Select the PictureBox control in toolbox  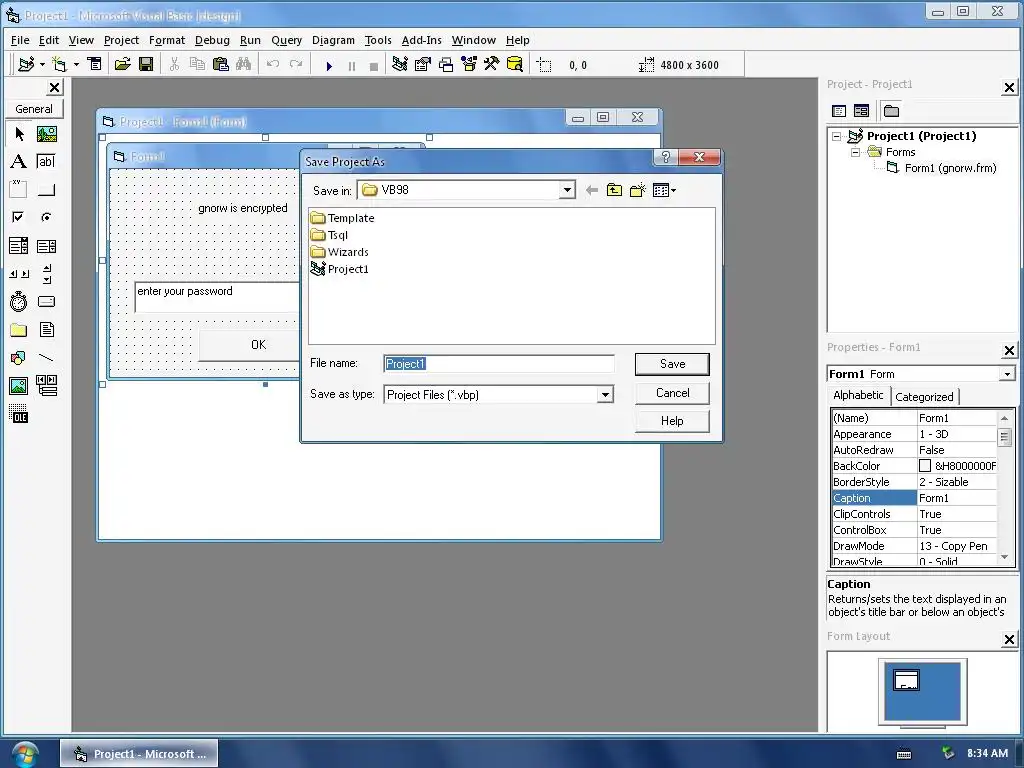point(46,134)
